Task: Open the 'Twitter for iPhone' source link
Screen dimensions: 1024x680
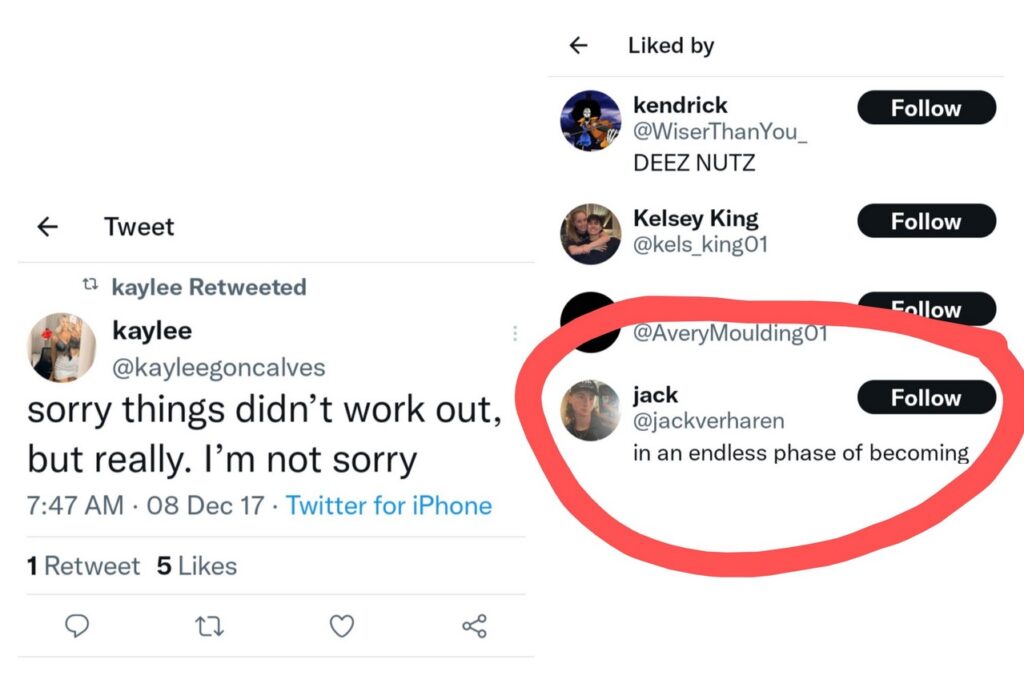Action: (389, 506)
